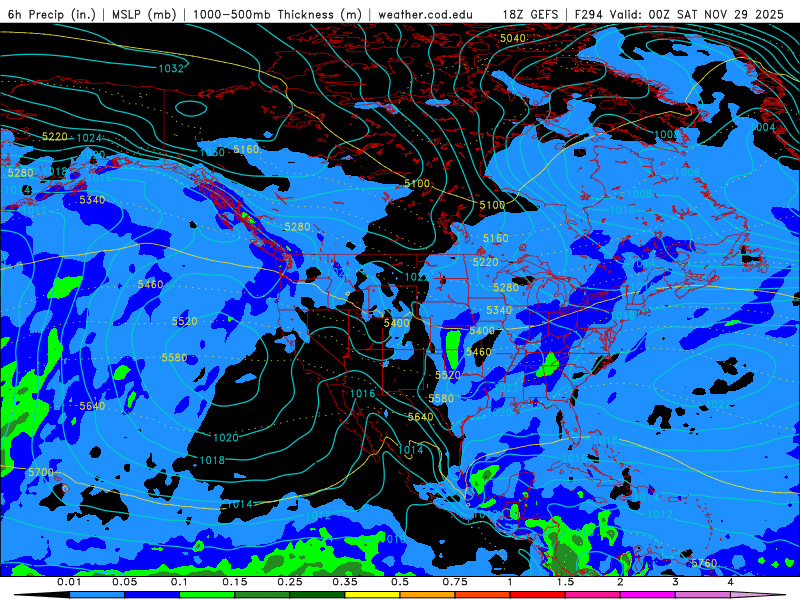Click the '6h Precip (in.)' title text

point(52,14)
